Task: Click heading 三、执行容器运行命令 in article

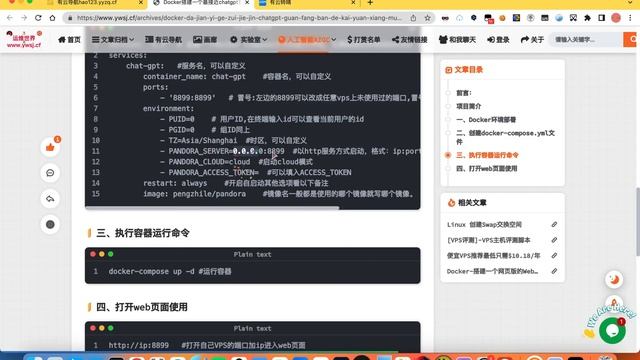Action: pyautogui.click(x=143, y=233)
